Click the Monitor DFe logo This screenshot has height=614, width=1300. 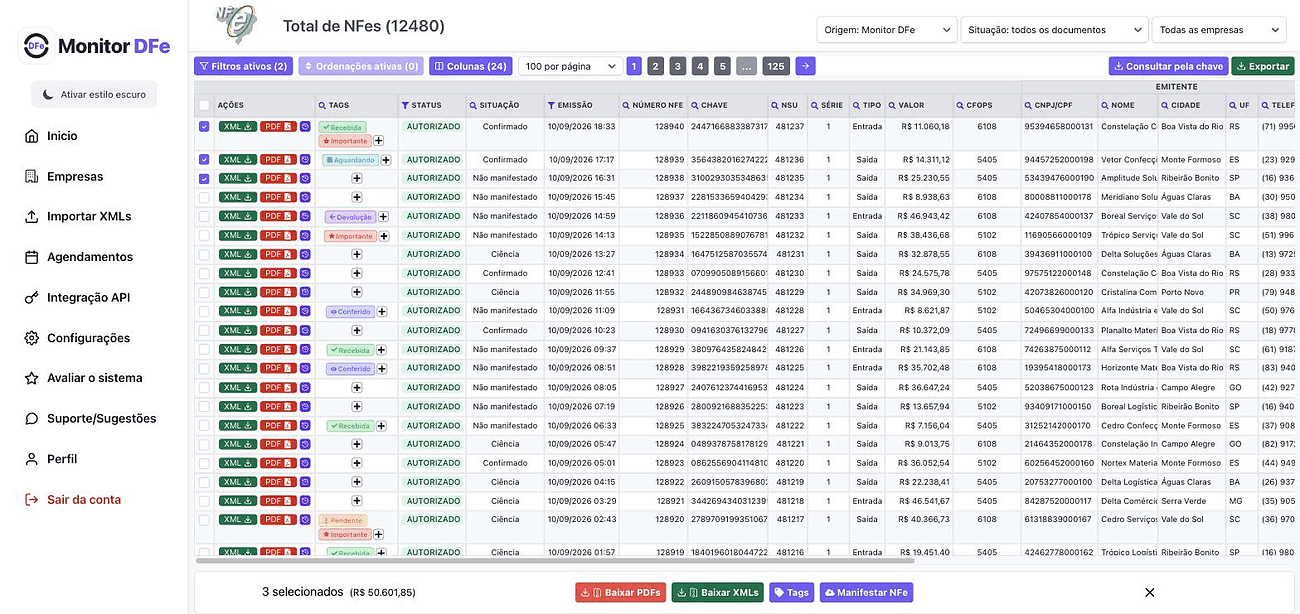click(x=96, y=46)
